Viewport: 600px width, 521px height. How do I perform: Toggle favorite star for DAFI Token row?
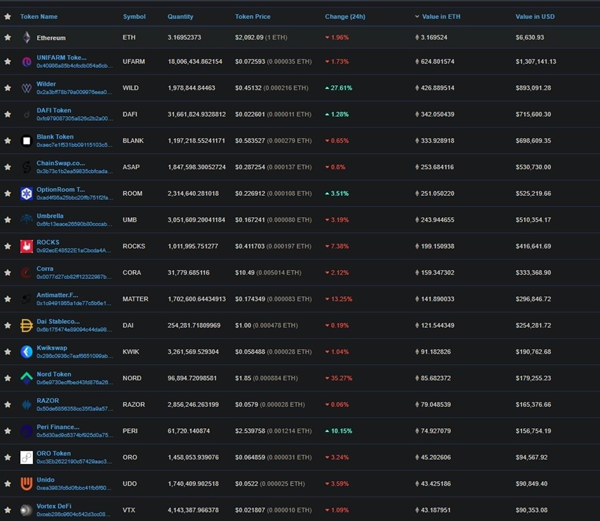click(8, 114)
